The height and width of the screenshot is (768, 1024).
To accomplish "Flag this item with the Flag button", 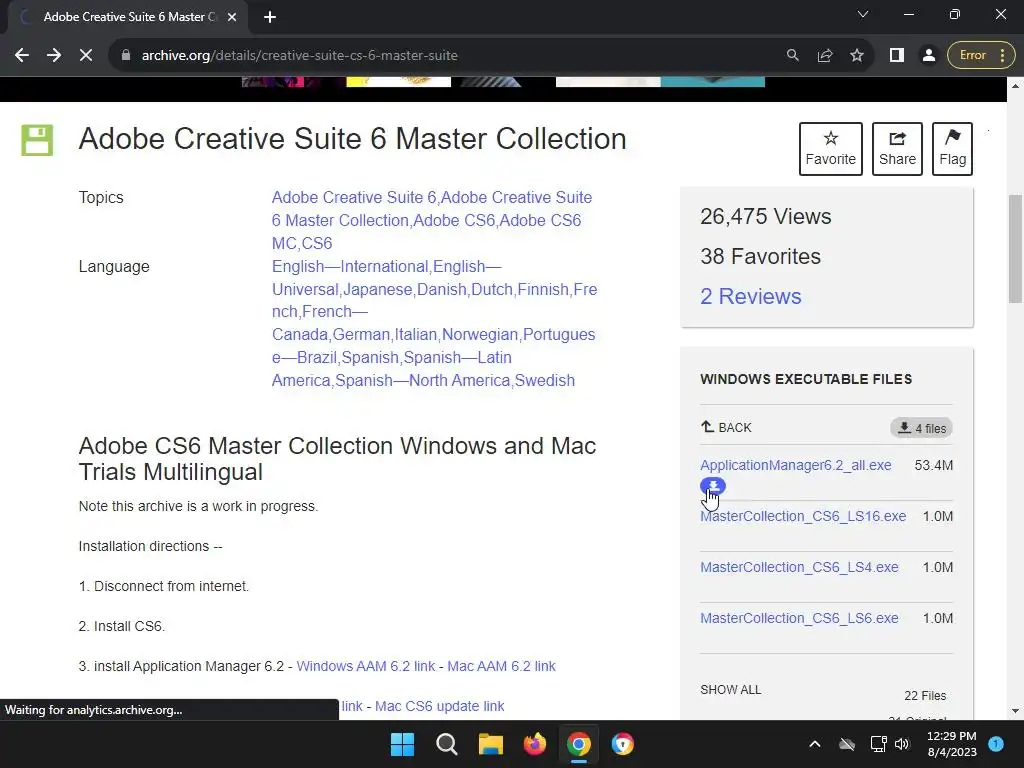I will point(952,149).
